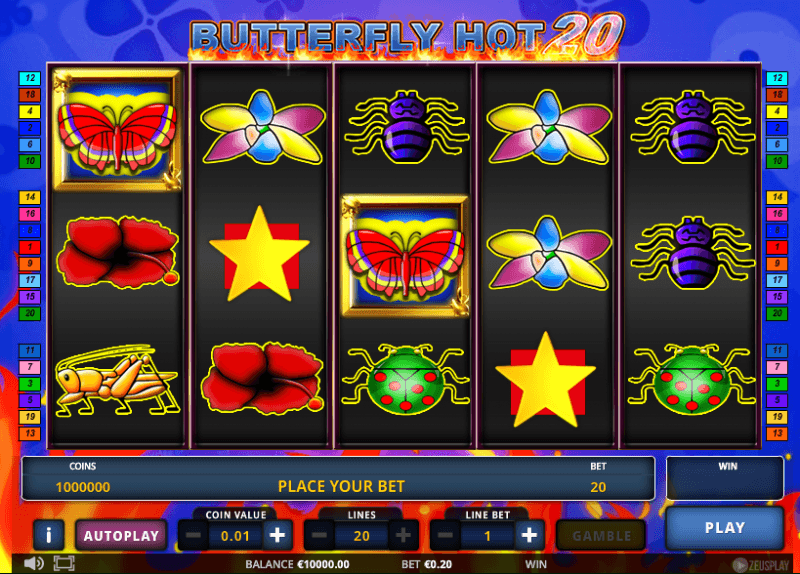Click the blue PLAY button
800x574 pixels.
724,528
